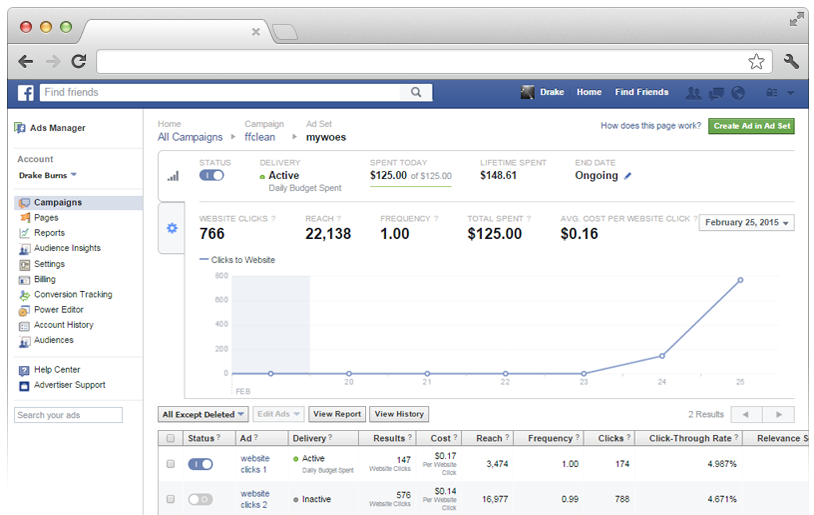814x515 pixels.
Task: Open the ffclean campaign breadcrumb
Action: pos(260,137)
